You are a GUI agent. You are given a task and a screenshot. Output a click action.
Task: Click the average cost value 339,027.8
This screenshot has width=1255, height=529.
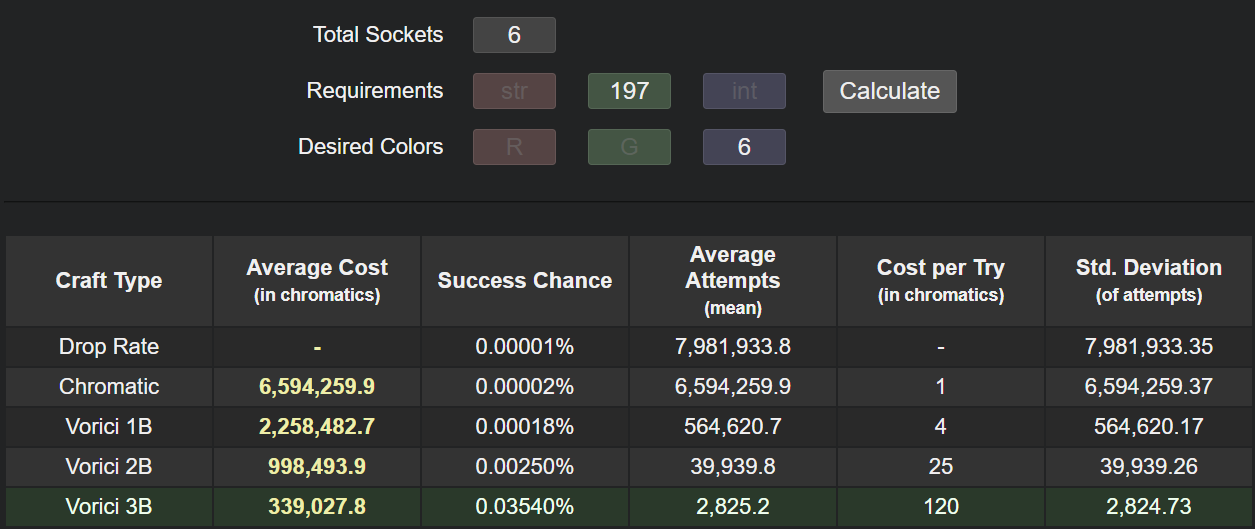[317, 507]
